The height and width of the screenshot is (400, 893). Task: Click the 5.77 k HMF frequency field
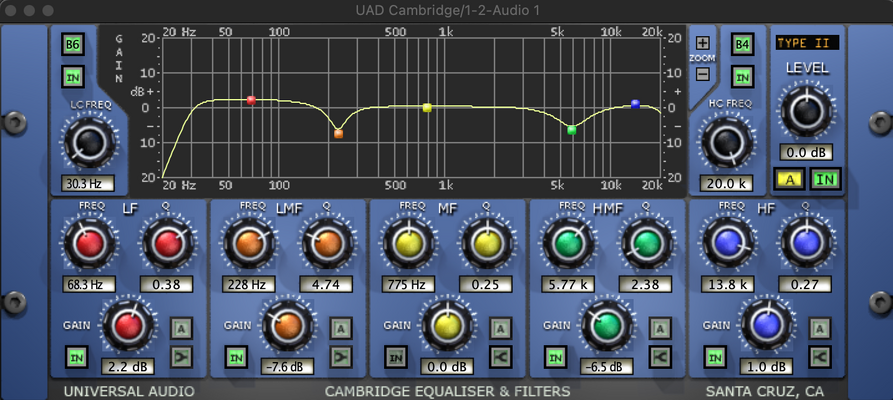point(567,284)
